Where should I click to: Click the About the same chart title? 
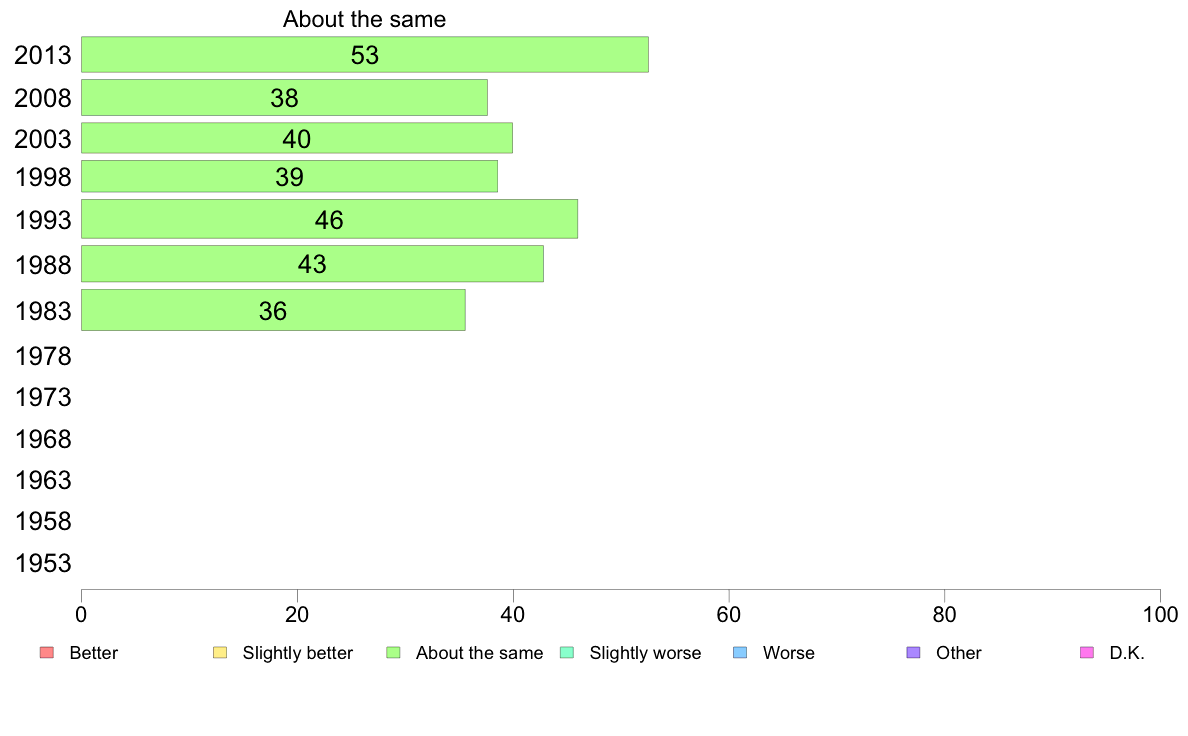pyautogui.click(x=364, y=19)
